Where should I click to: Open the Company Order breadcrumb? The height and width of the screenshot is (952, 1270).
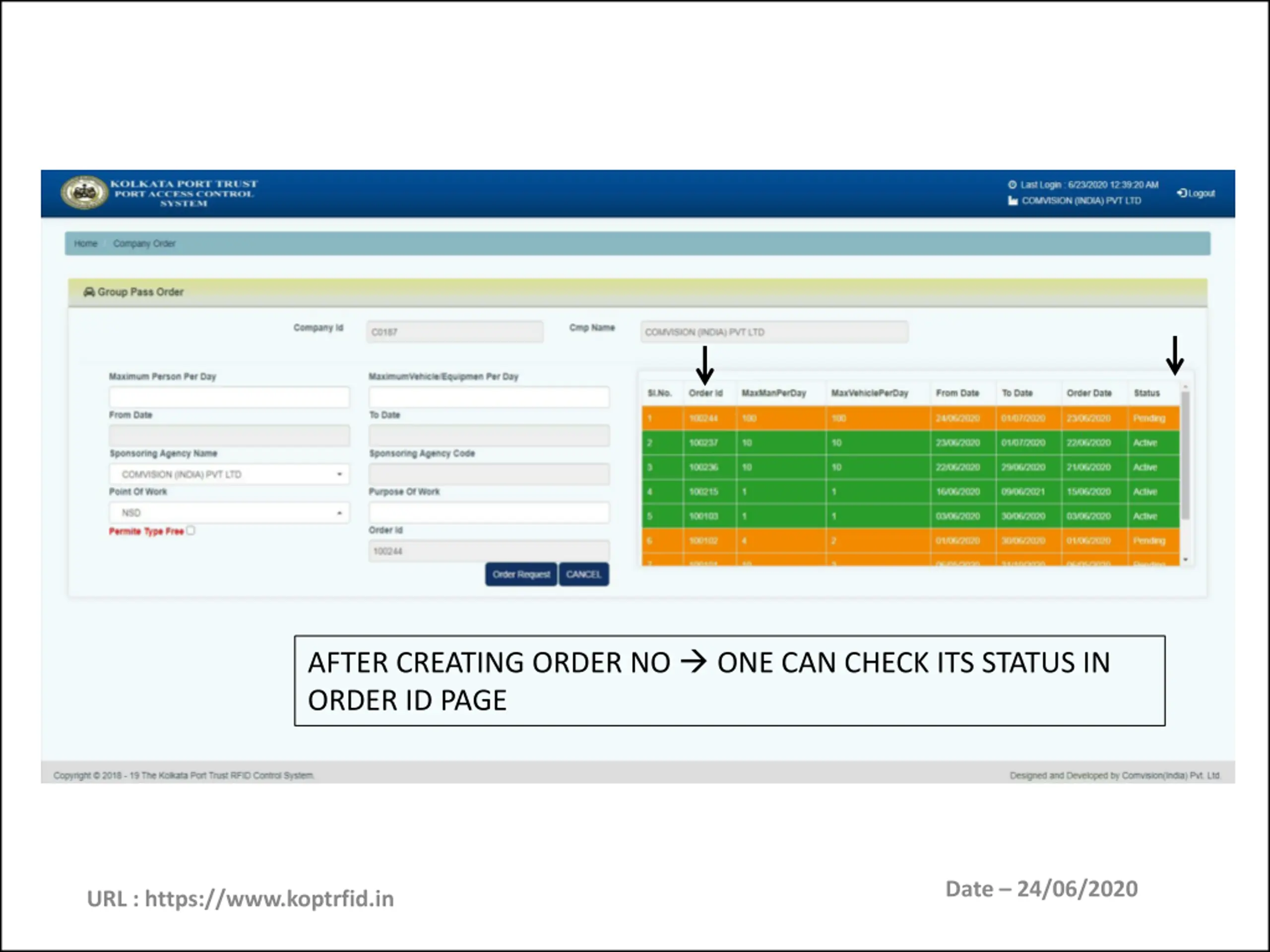[x=144, y=243]
